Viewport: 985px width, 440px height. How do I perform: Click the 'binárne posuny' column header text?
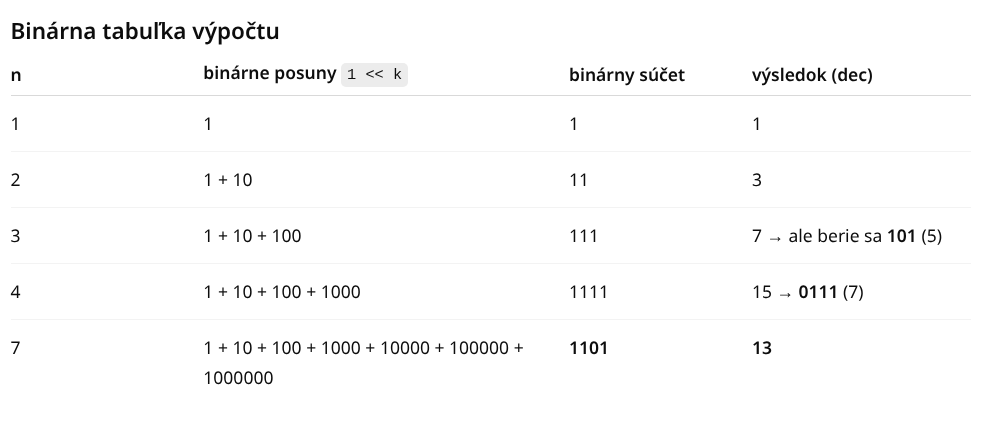(269, 74)
